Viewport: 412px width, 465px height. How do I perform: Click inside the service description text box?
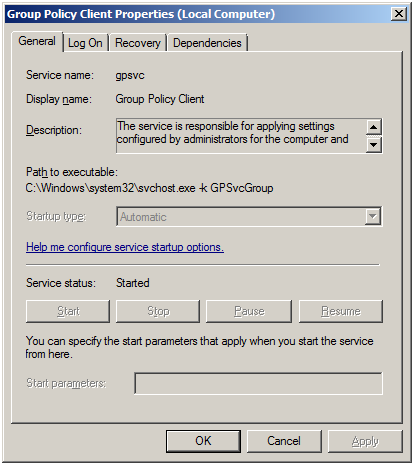tap(241, 136)
